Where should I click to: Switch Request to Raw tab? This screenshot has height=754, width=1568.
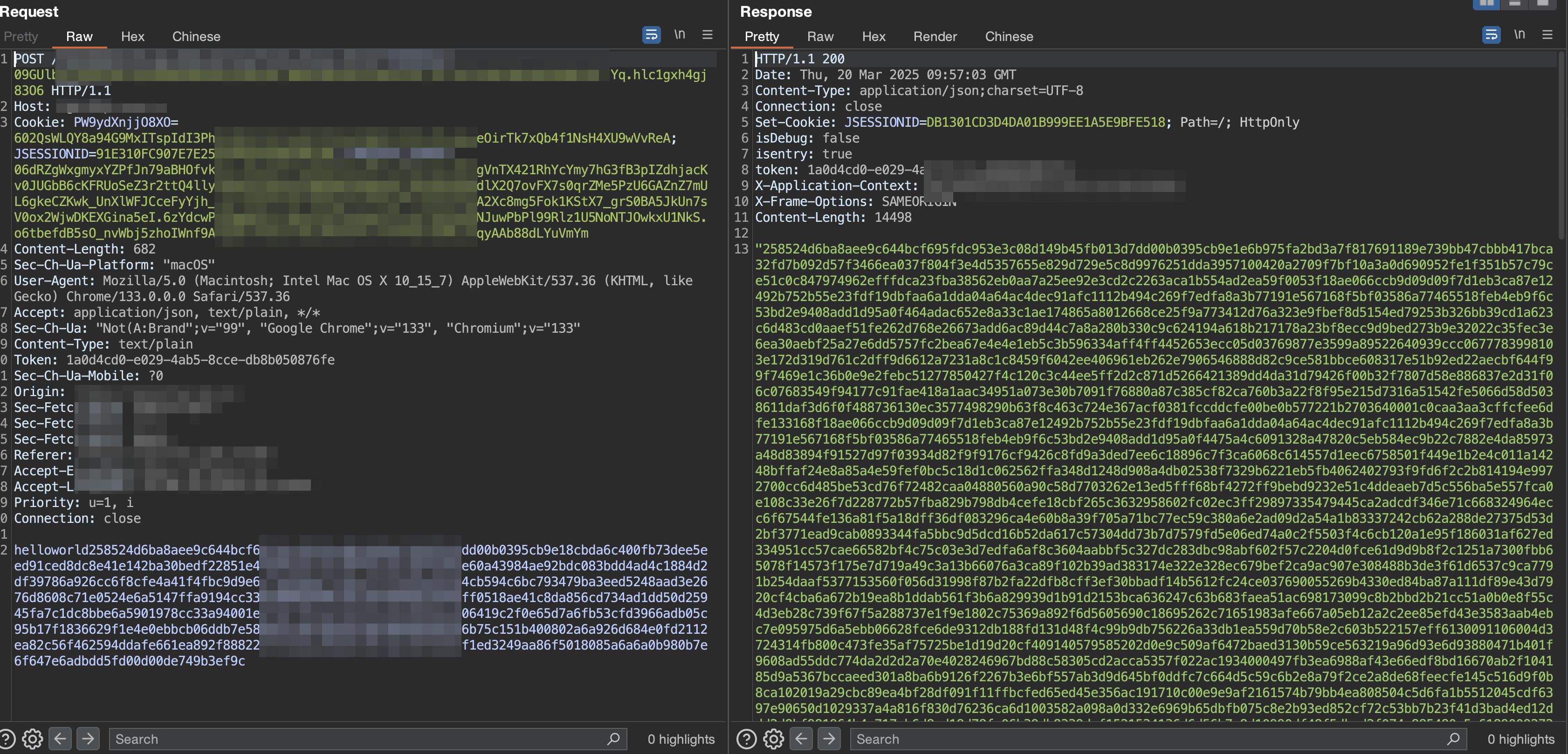(79, 36)
